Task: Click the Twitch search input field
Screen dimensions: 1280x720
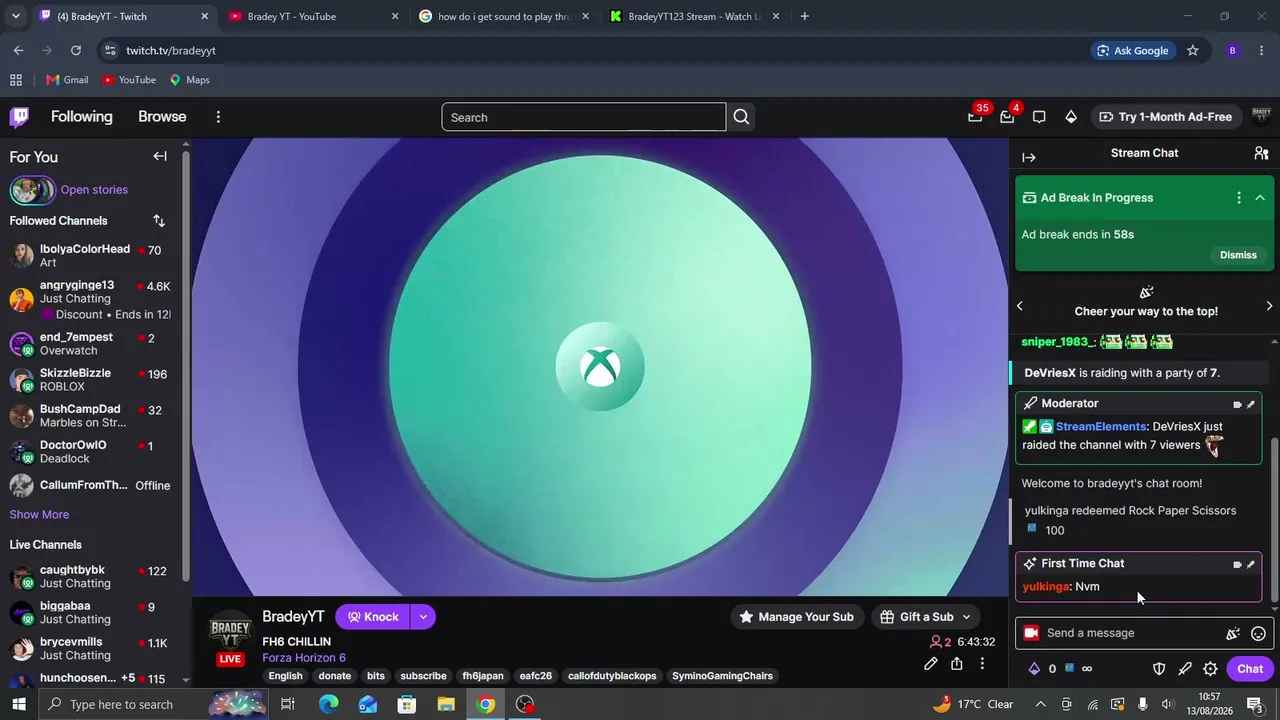Action: (x=583, y=117)
